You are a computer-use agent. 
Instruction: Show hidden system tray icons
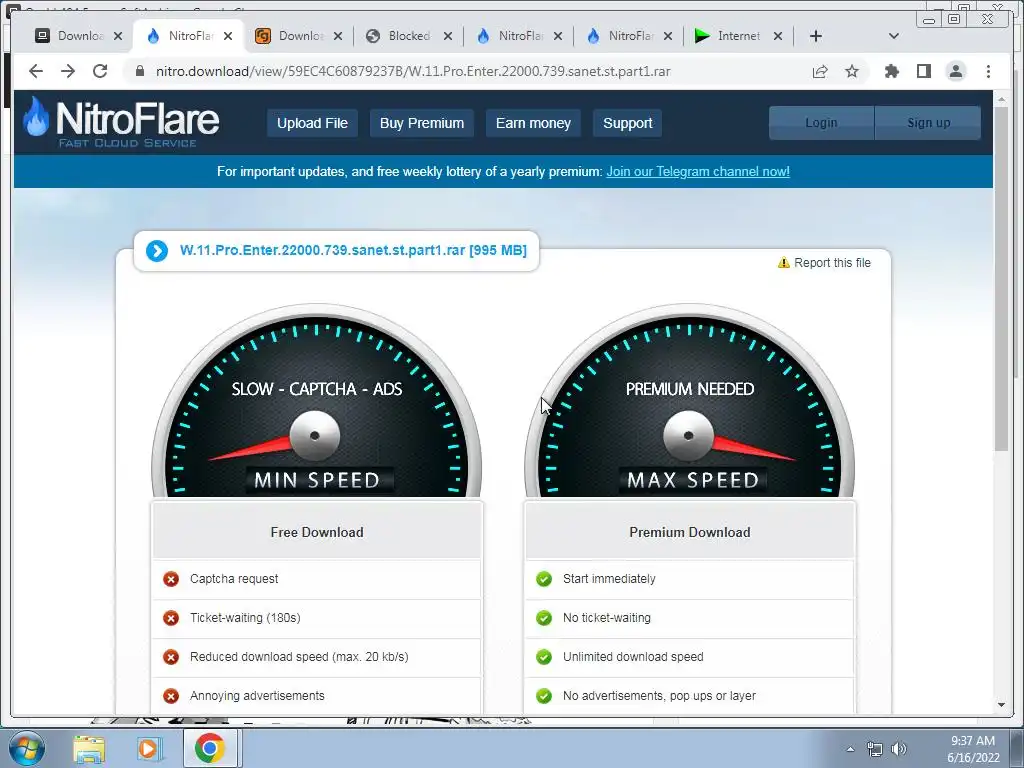point(850,749)
